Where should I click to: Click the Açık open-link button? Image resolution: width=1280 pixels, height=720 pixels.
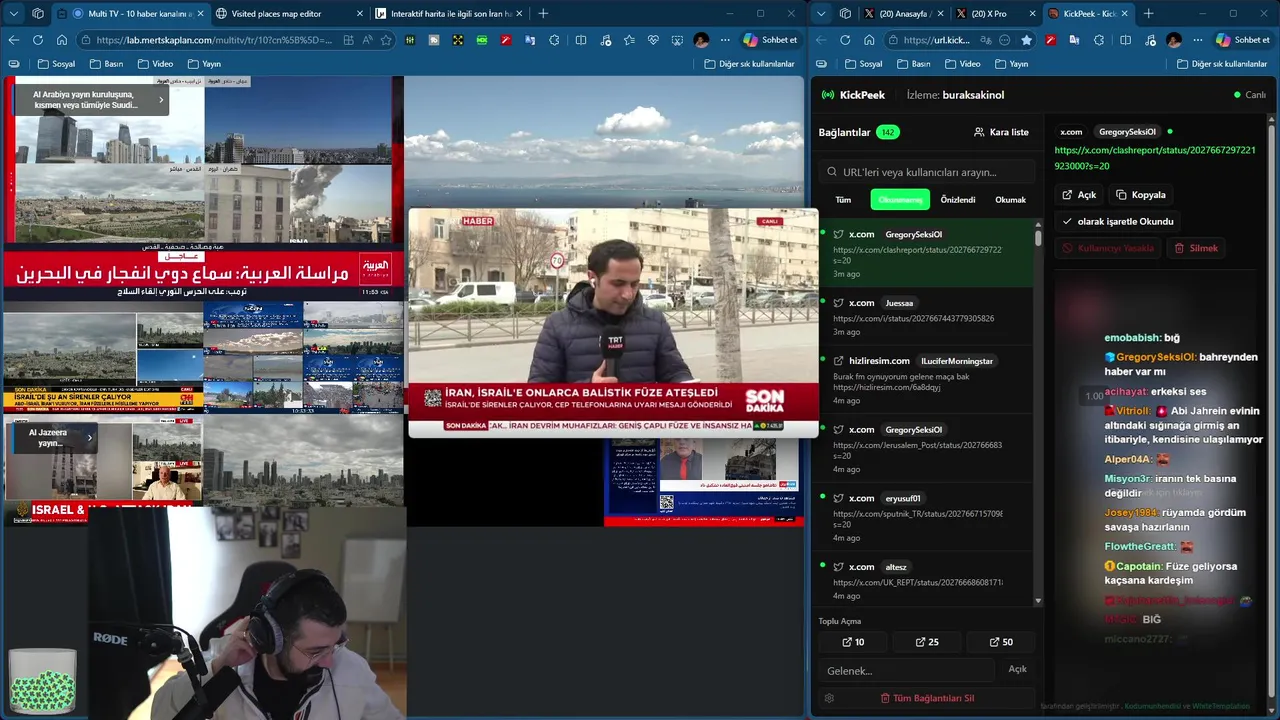[x=1079, y=195]
